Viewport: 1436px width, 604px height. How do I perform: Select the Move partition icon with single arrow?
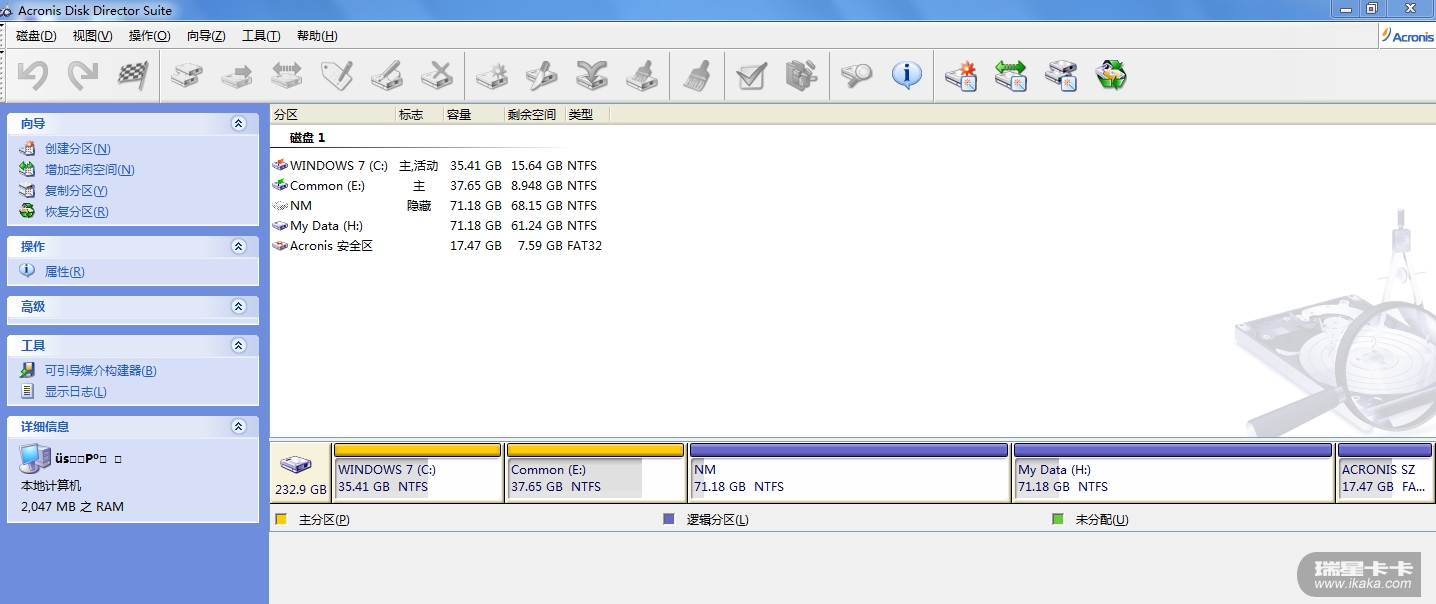coord(237,76)
